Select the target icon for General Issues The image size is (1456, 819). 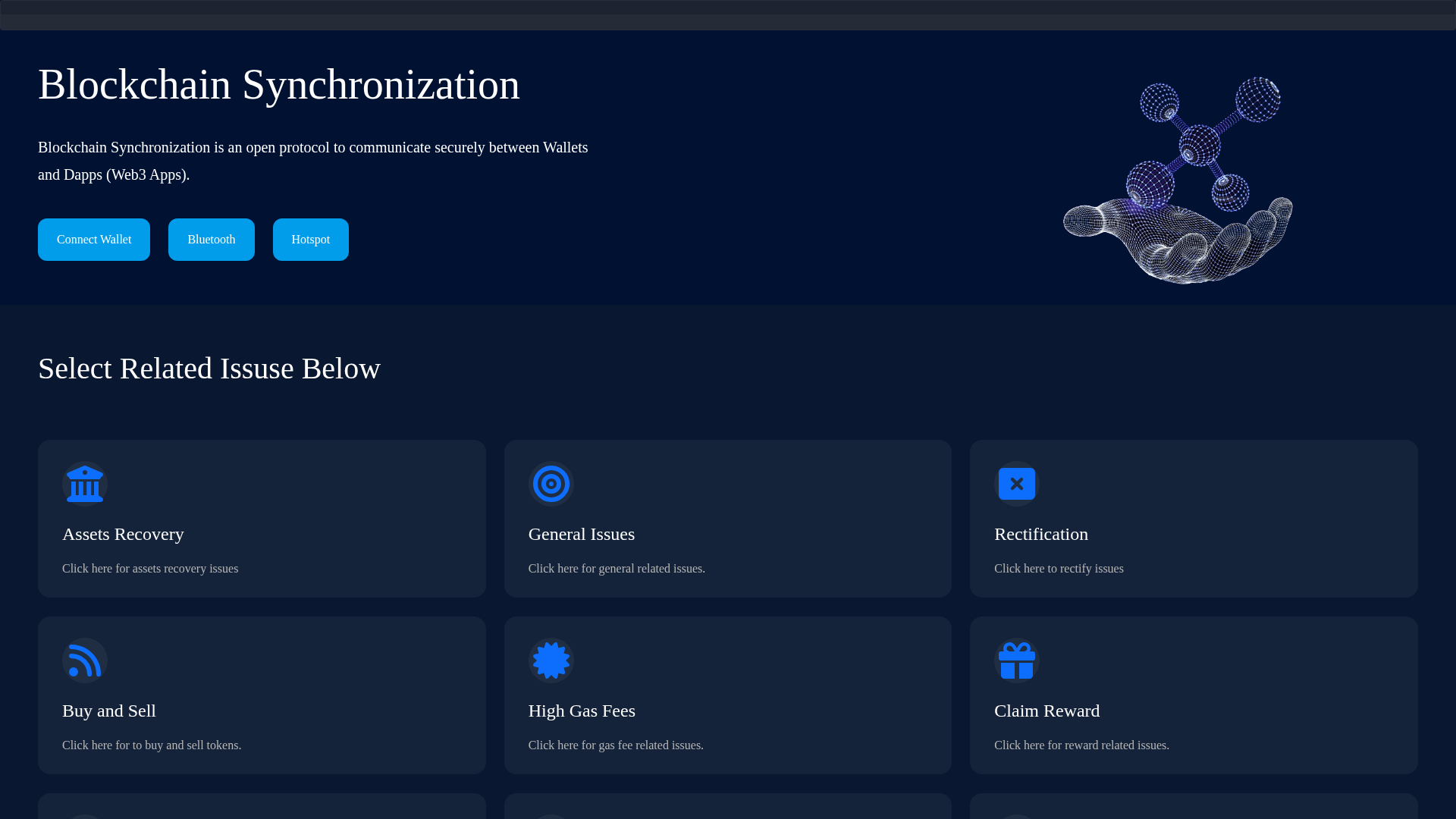551,484
